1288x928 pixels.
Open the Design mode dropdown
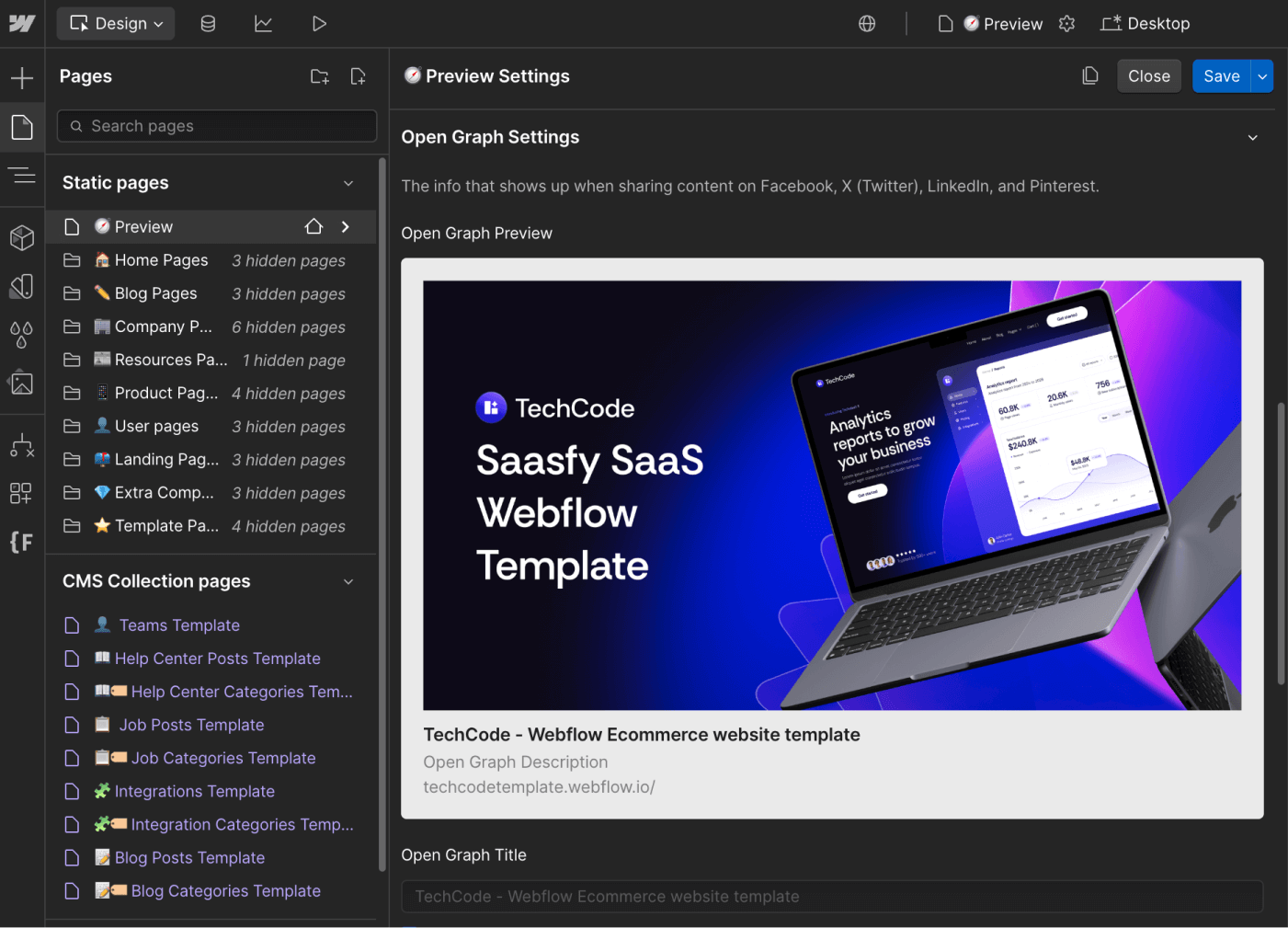(x=115, y=23)
